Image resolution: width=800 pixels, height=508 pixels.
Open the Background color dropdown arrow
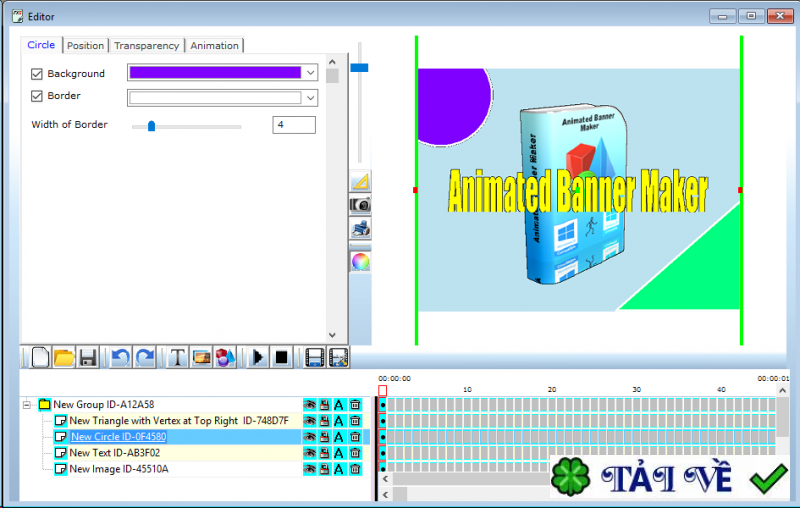(310, 73)
